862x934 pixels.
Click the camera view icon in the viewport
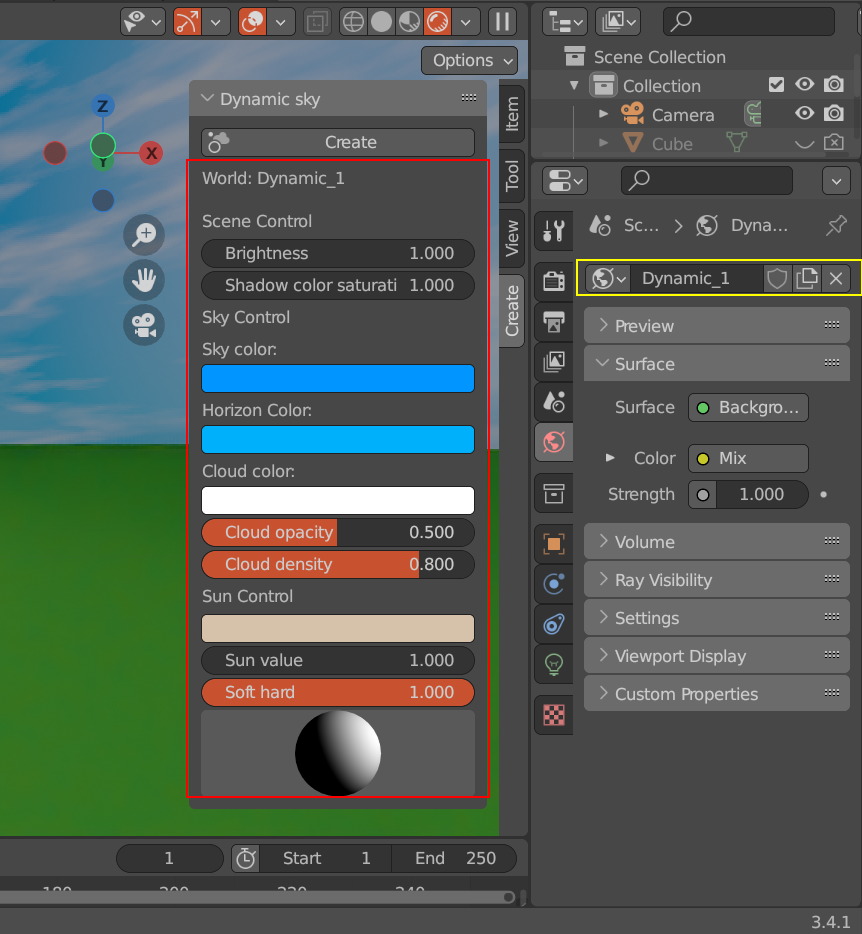144,323
